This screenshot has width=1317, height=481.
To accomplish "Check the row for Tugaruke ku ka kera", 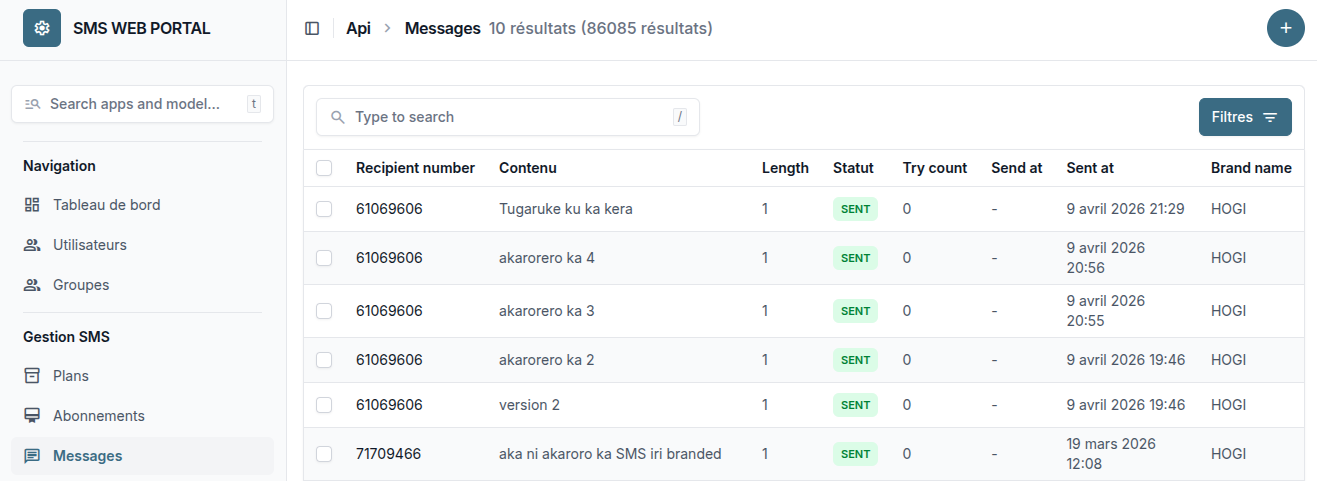I will [x=324, y=209].
